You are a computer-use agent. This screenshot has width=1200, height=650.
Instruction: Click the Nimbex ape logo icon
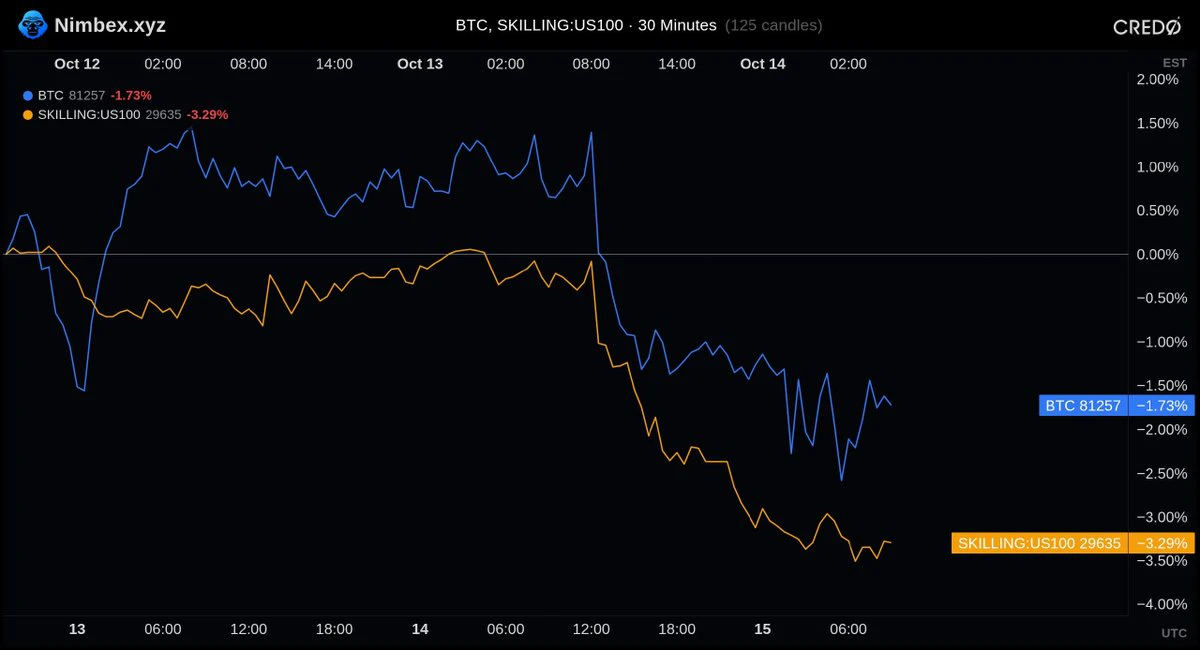(32, 25)
